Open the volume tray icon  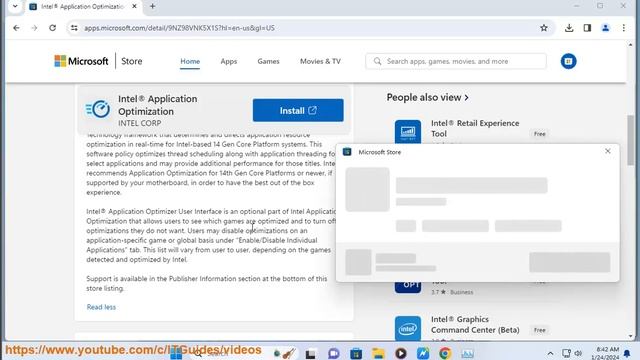pyautogui.click(x=578, y=353)
